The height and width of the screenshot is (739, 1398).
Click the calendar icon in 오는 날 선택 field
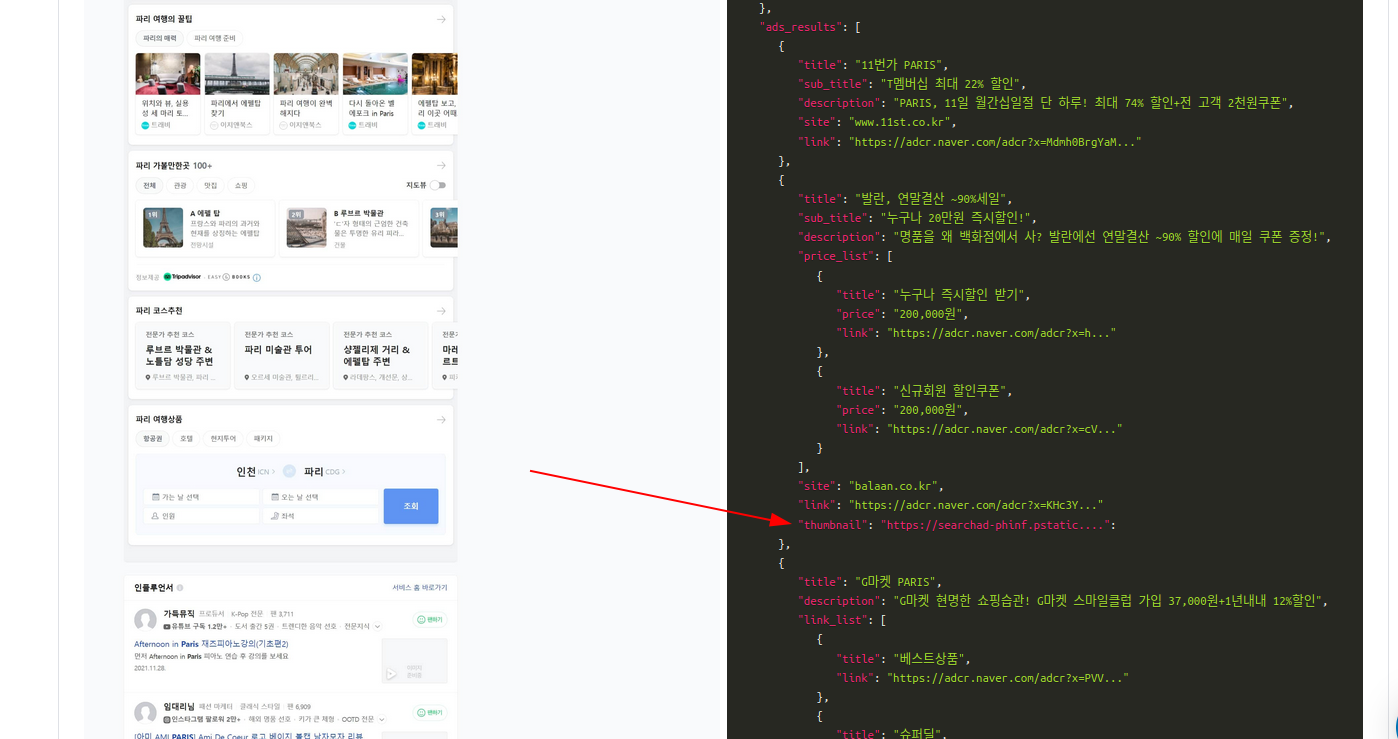coord(279,498)
